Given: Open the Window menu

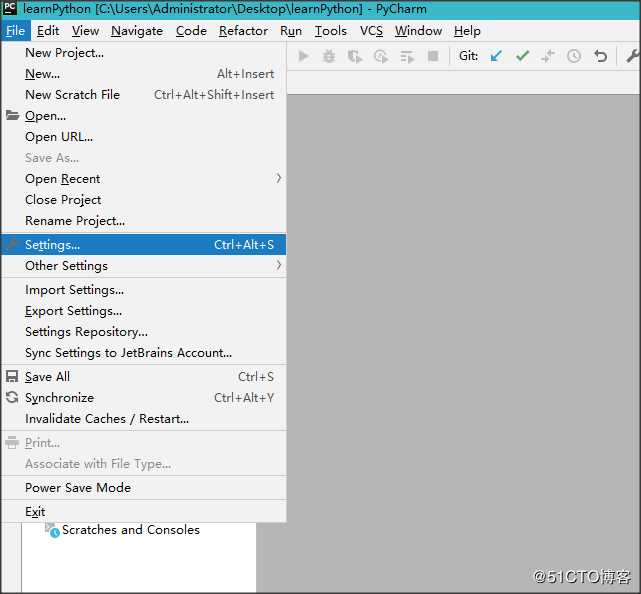Looking at the screenshot, I should click(418, 31).
